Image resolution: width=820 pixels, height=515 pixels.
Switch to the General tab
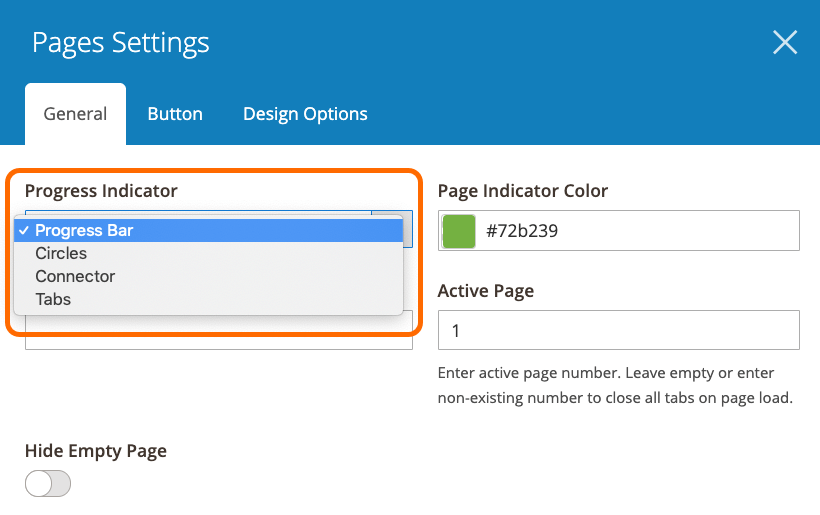(75, 114)
